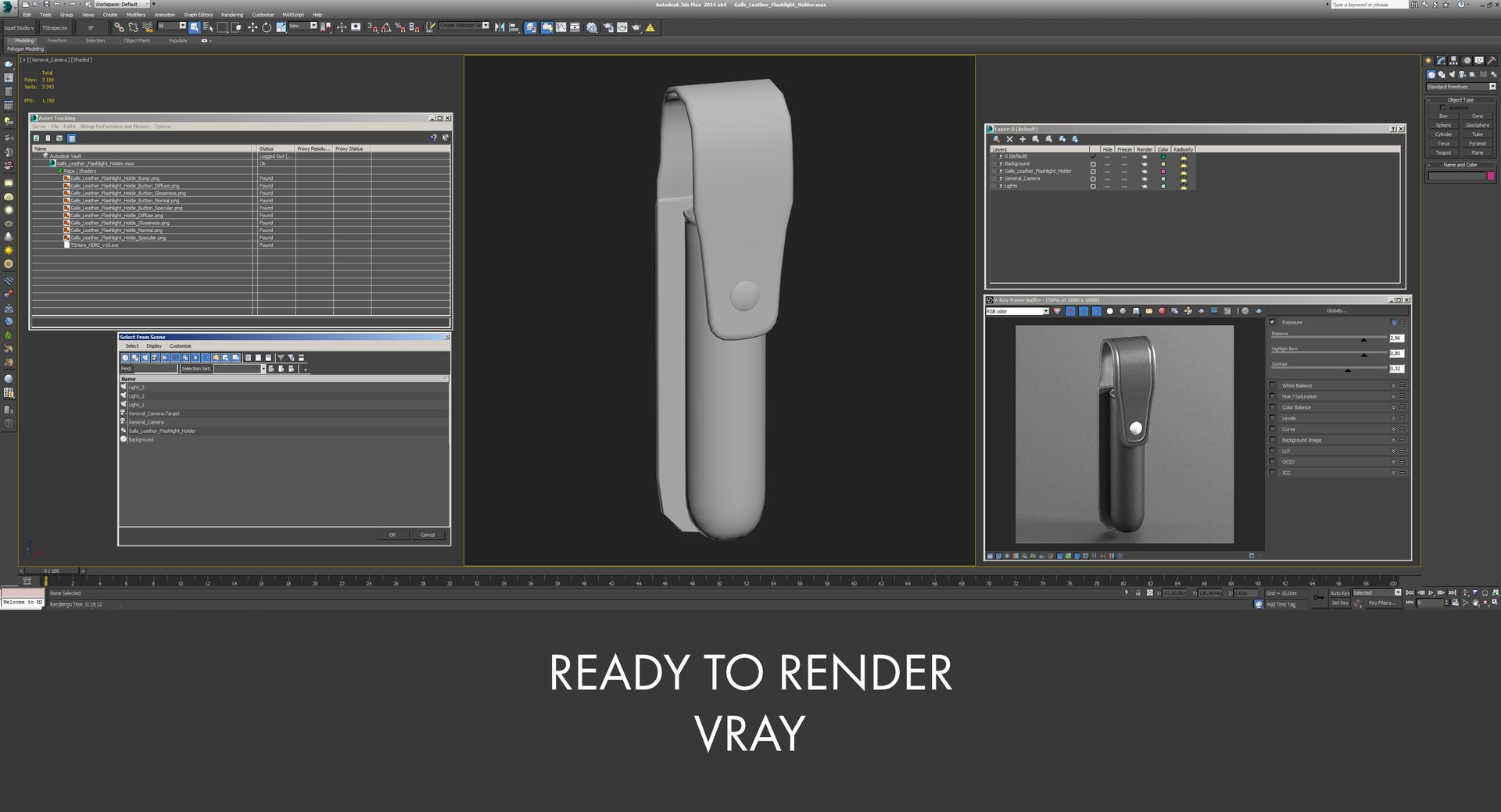Toggle render state of Background layer
The image size is (1501, 812).
coord(1145,164)
